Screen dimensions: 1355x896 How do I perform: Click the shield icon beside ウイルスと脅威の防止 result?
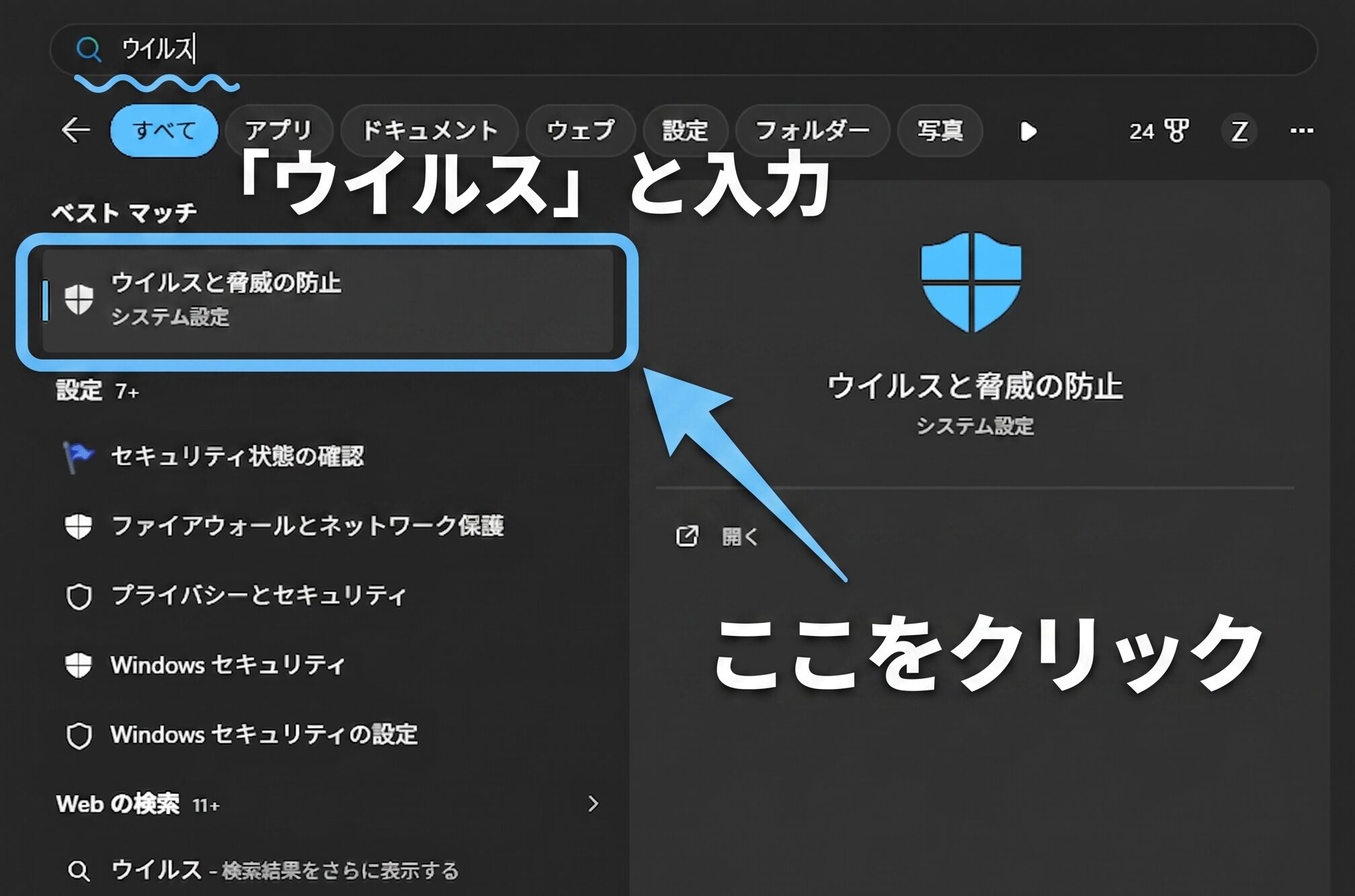coord(79,299)
